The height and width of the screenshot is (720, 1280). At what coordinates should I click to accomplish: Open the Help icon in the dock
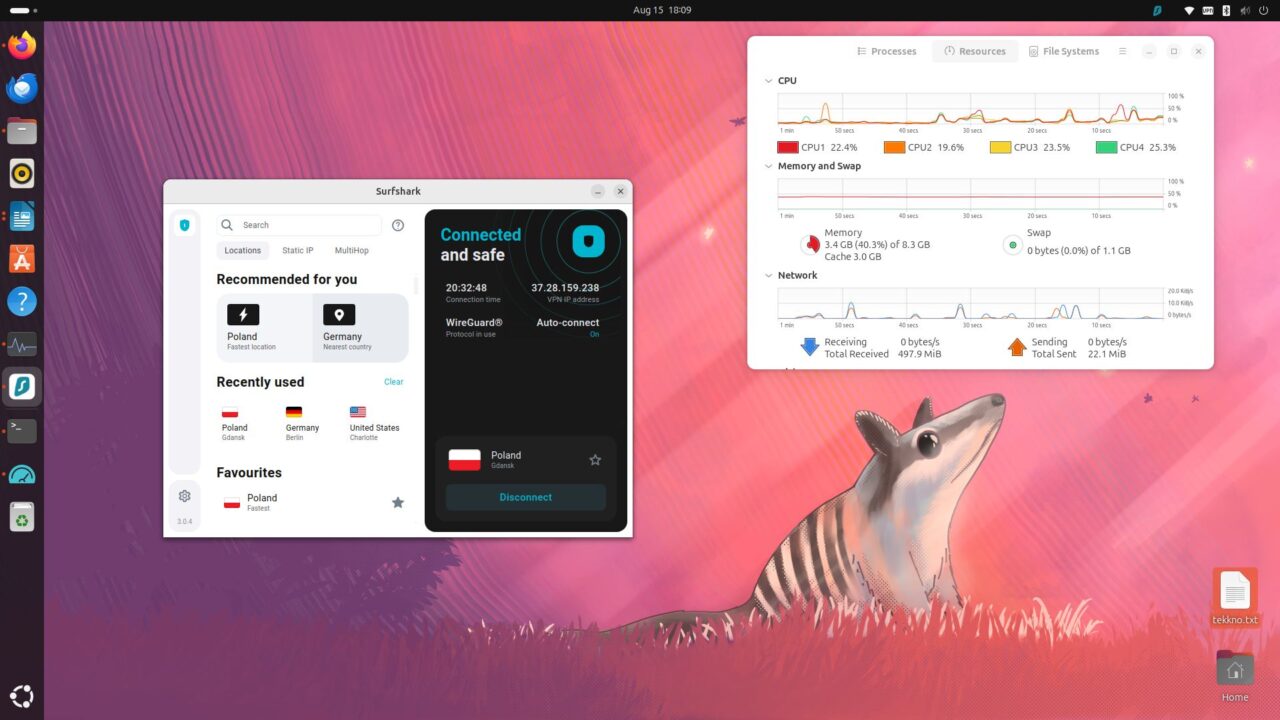coord(22,301)
